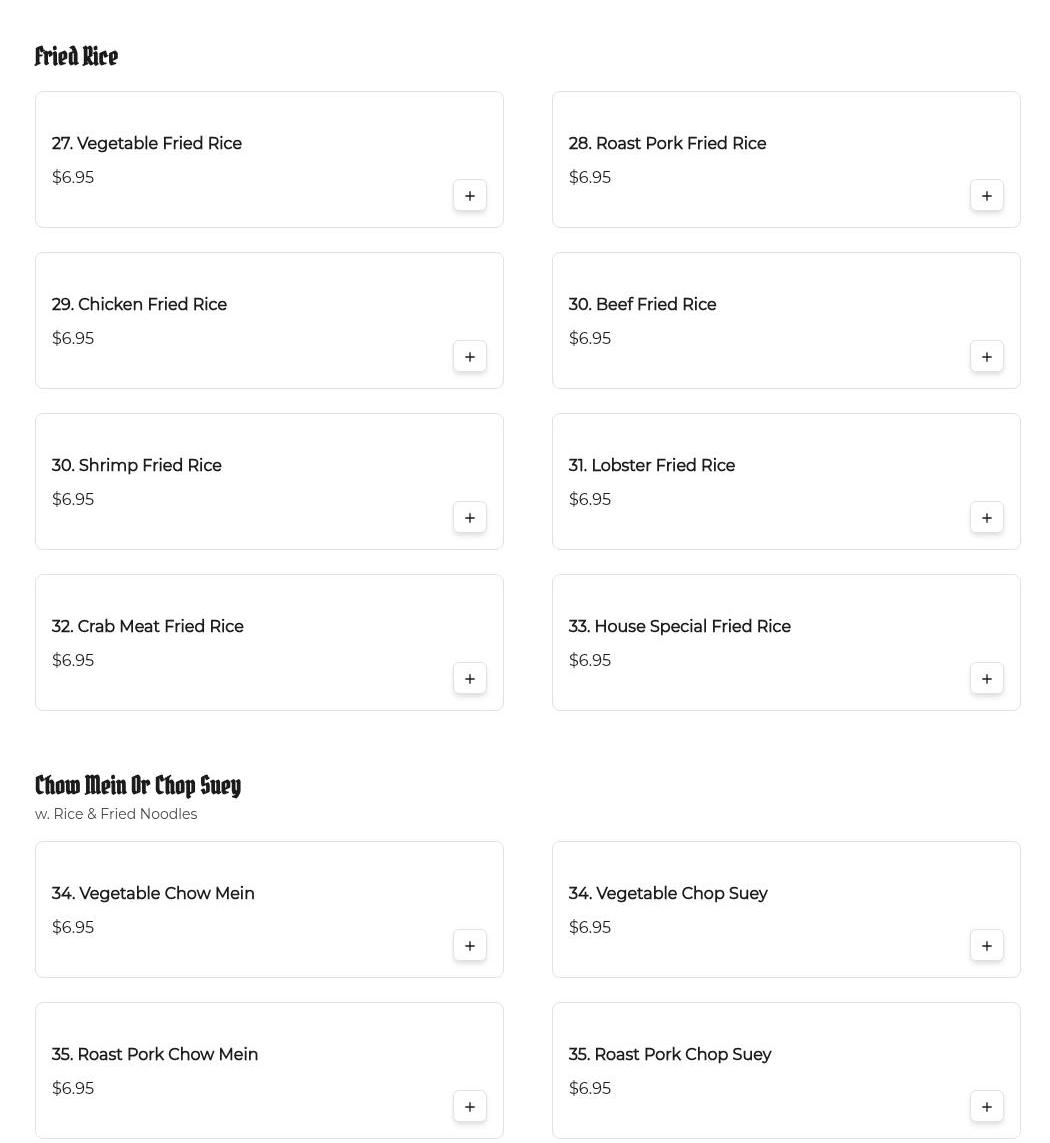The image size is (1050, 1143).
Task: Click plus on House Special Fried Rice
Action: (x=987, y=679)
